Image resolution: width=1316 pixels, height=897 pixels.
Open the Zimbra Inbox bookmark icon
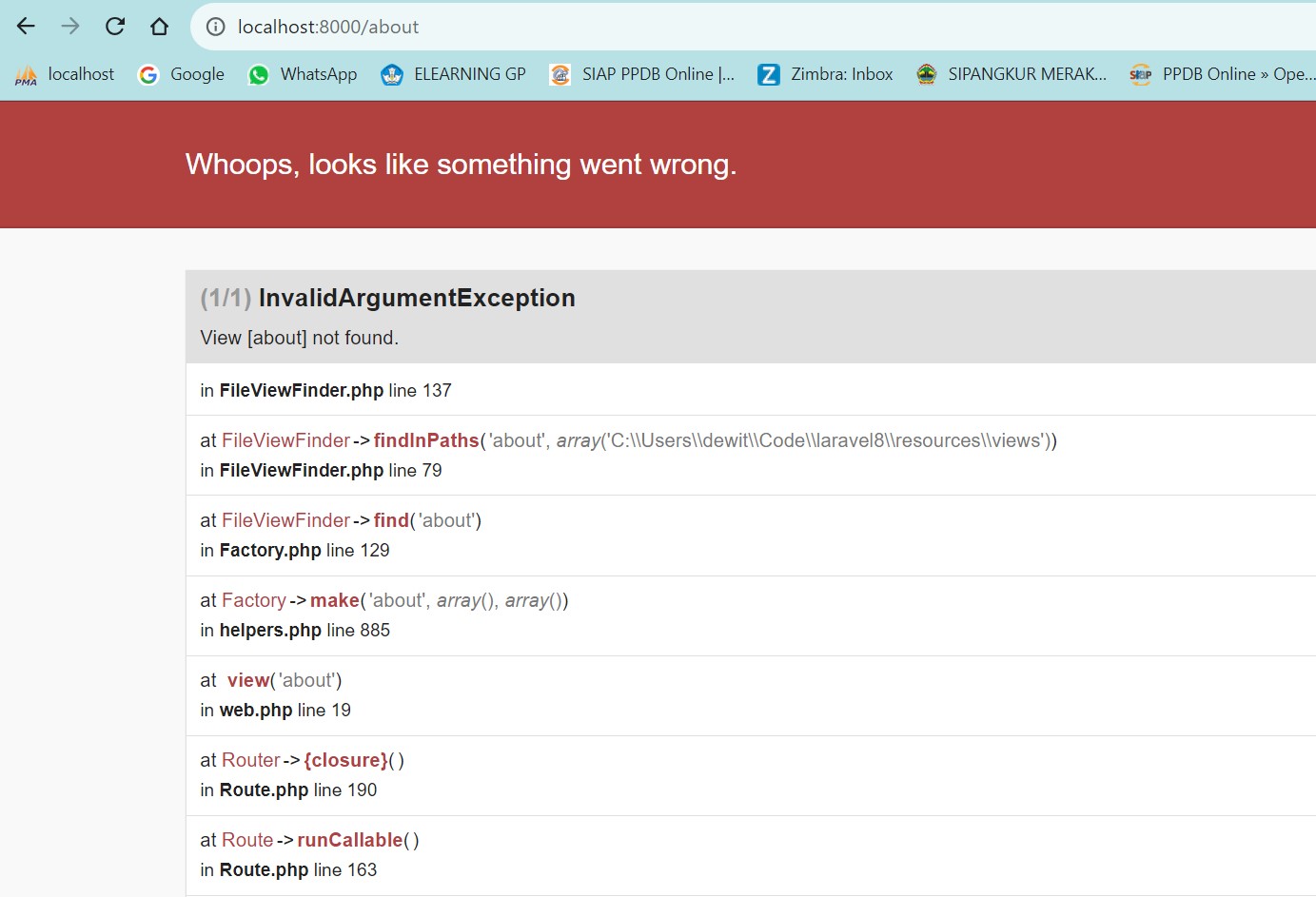click(x=771, y=73)
